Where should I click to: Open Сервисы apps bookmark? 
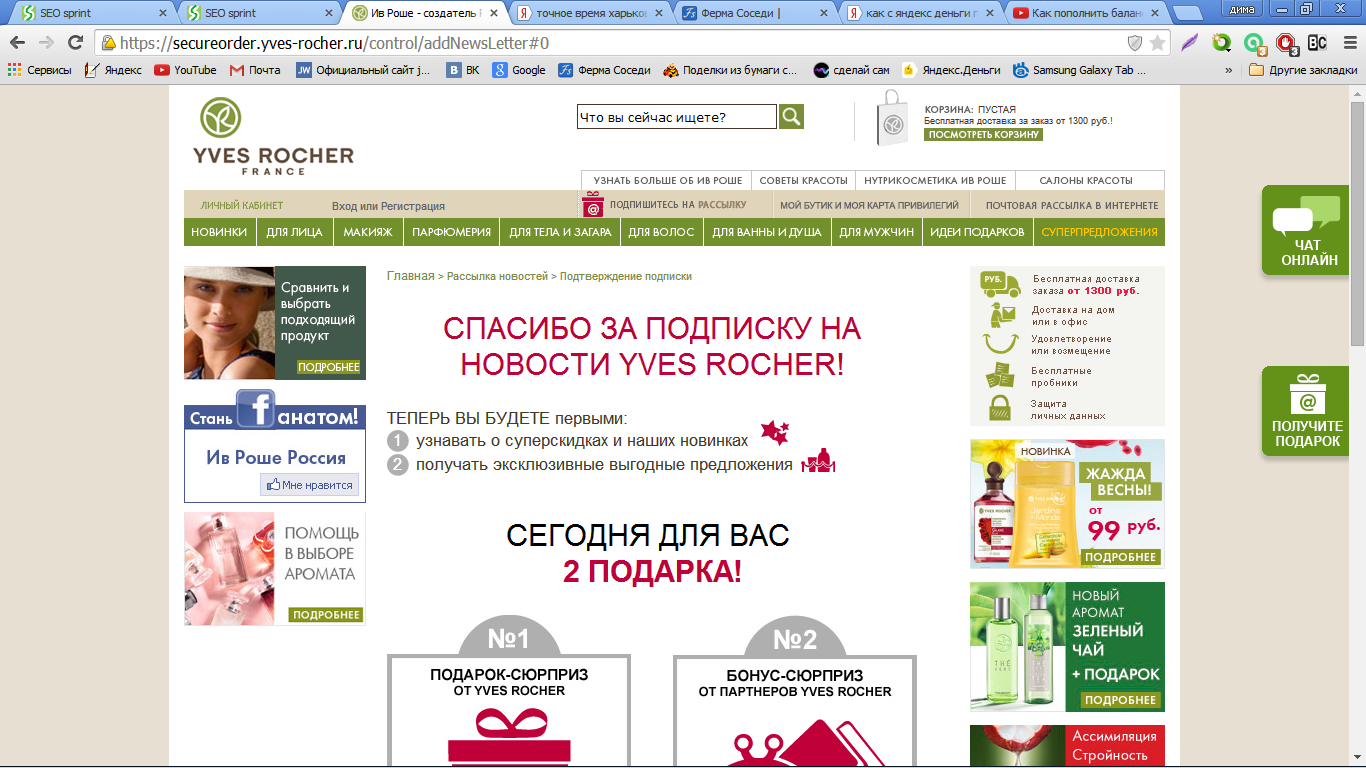39,70
